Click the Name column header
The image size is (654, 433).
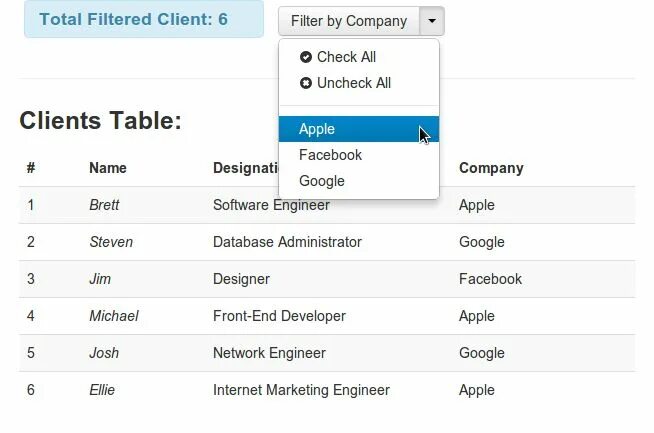coord(107,168)
